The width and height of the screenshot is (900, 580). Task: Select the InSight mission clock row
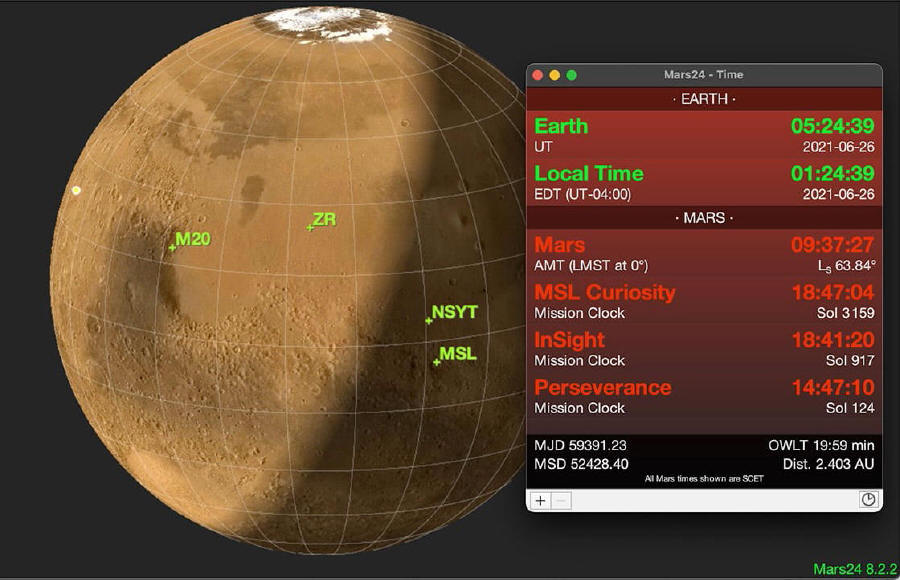(704, 349)
